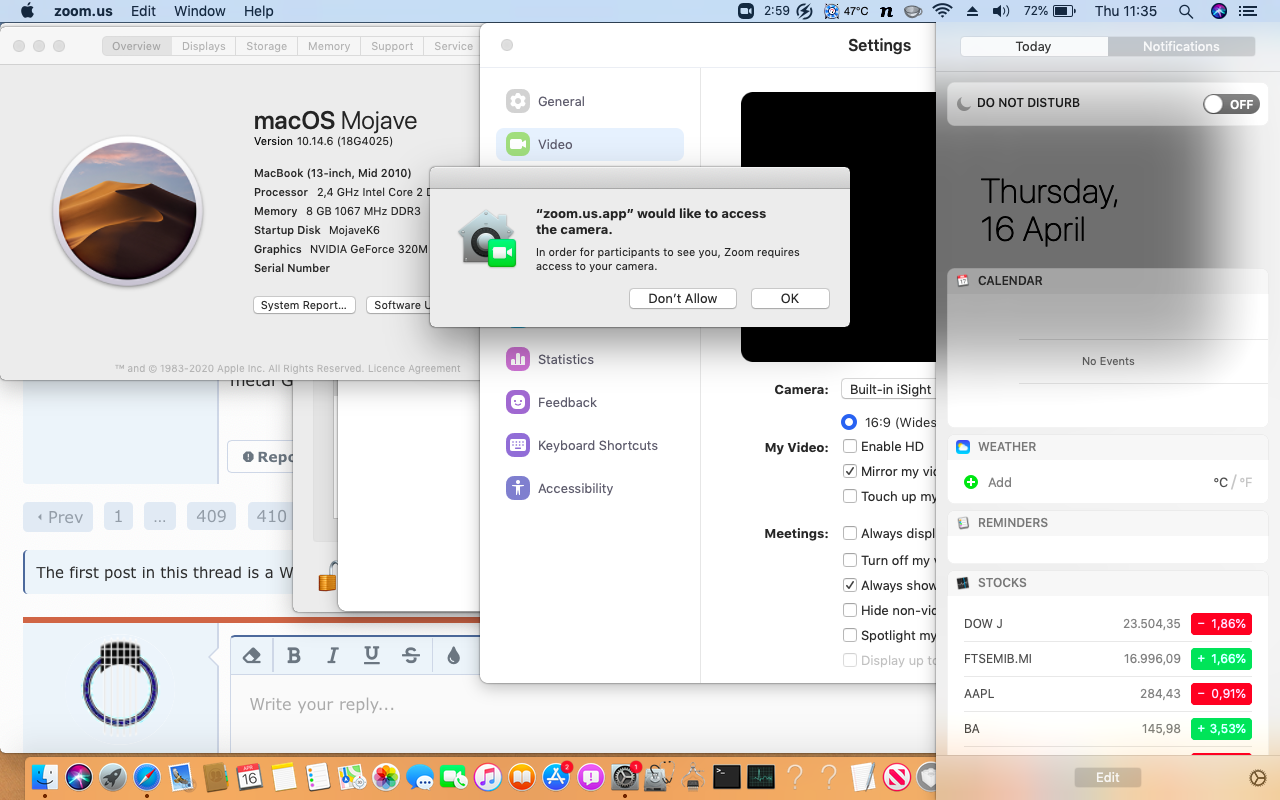
Task: Switch weather unit to °F
Action: 1246,482
